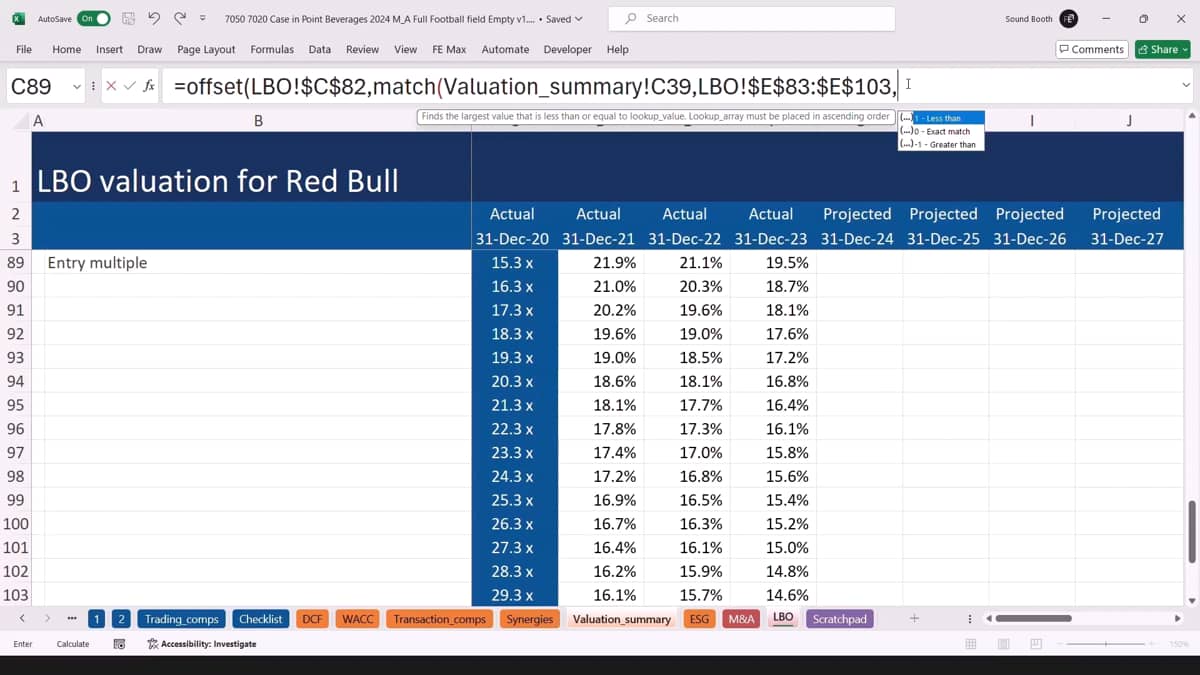1200x675 pixels.
Task: Open the Data ribbon tab
Action: coord(319,49)
